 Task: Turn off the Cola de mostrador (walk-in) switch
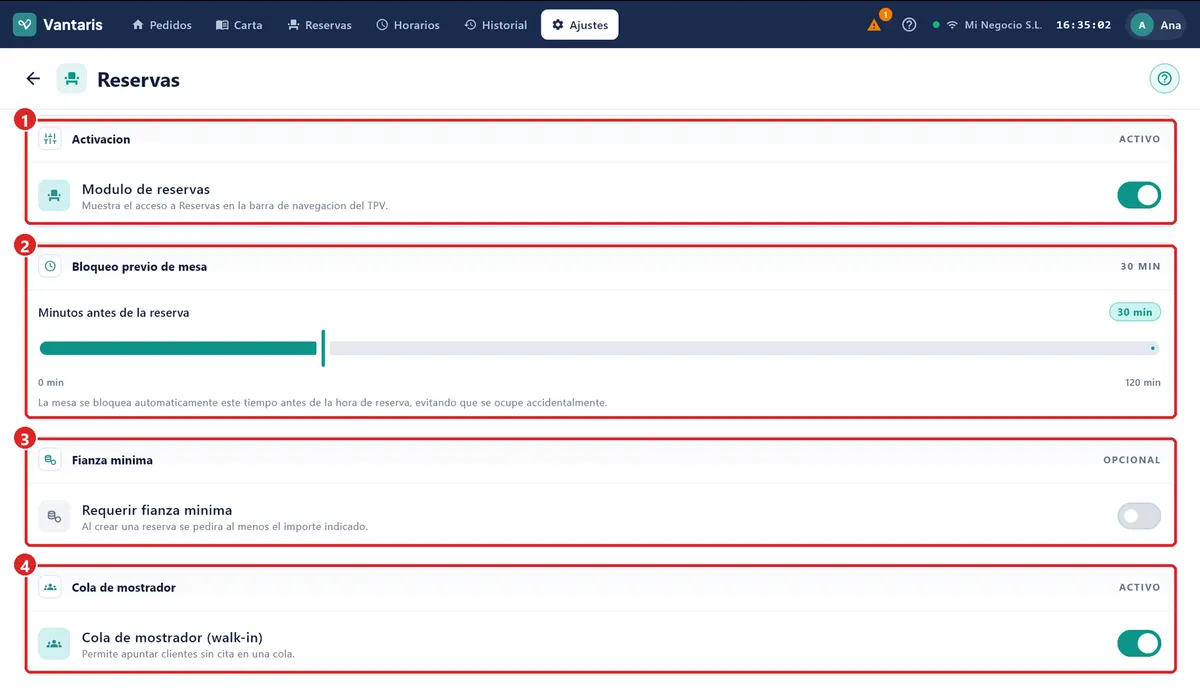tap(1139, 643)
